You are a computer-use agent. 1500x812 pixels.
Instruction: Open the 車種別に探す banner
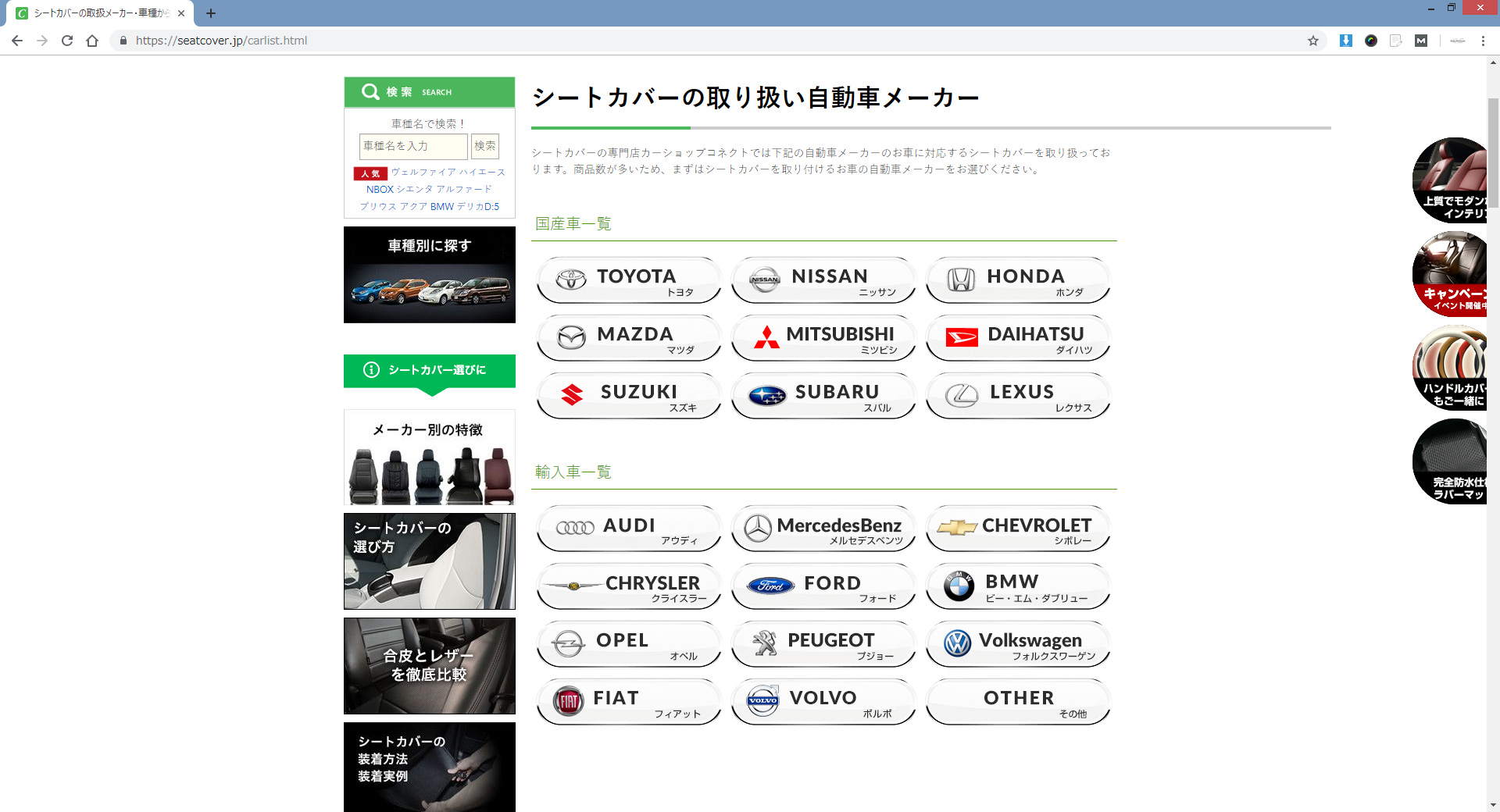coord(430,275)
